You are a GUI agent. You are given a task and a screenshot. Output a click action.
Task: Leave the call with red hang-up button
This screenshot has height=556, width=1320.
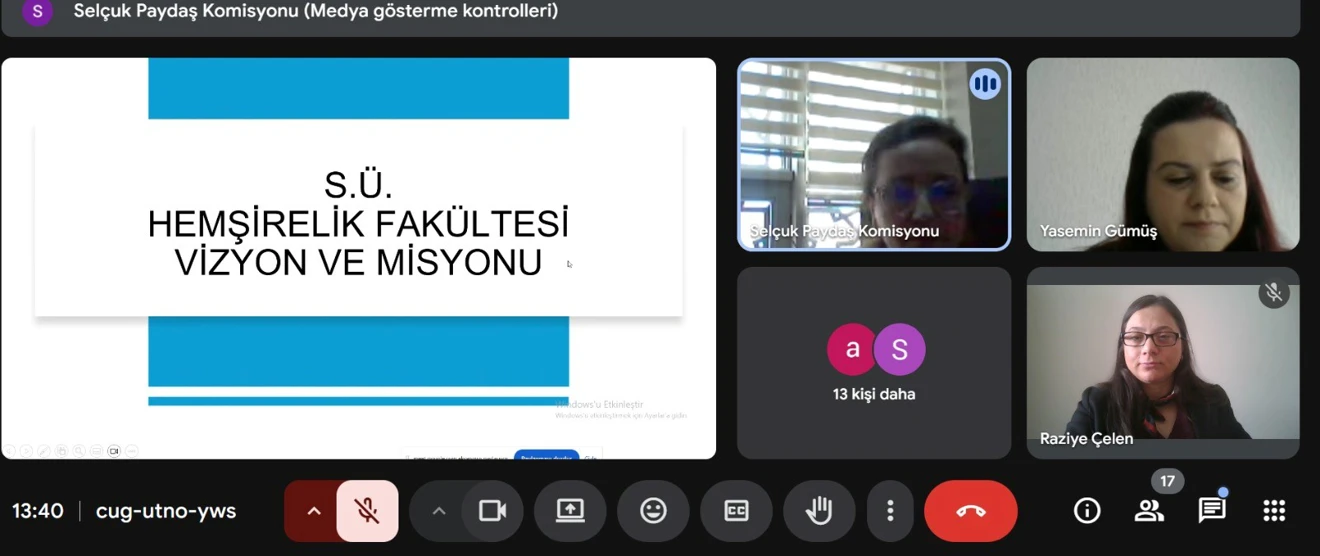coord(970,511)
